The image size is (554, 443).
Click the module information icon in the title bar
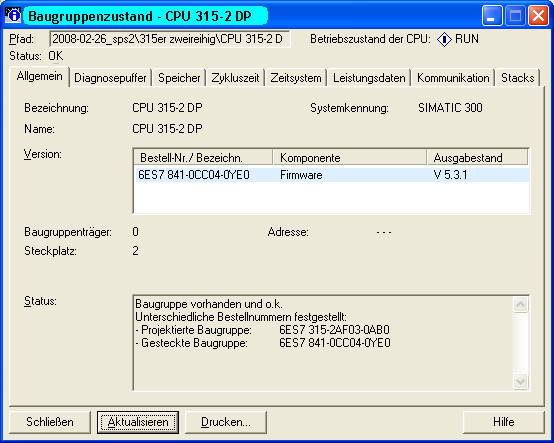pyautogui.click(x=13, y=15)
